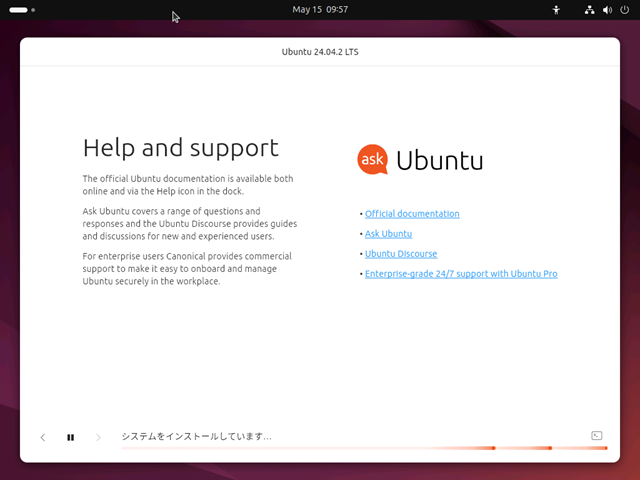This screenshot has width=640, height=480.
Task: Open the power menu icon
Action: pyautogui.click(x=624, y=10)
